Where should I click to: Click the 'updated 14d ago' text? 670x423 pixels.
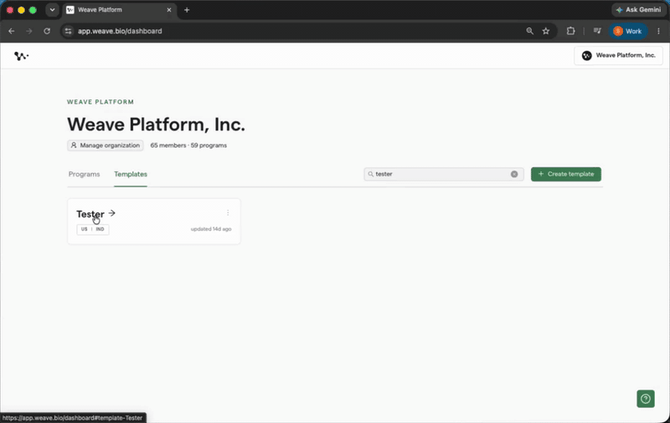click(x=211, y=229)
